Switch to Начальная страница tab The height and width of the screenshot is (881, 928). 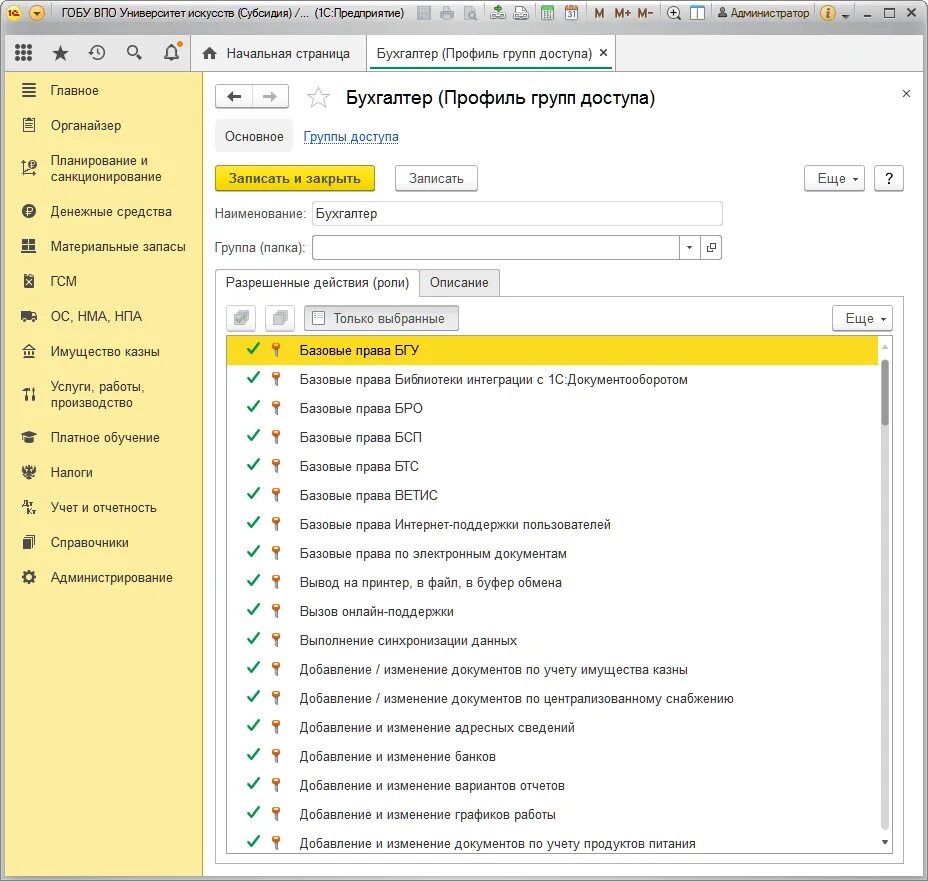[276, 53]
